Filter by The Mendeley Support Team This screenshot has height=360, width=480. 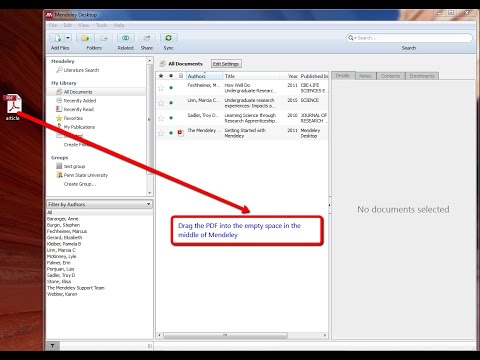tap(76, 288)
